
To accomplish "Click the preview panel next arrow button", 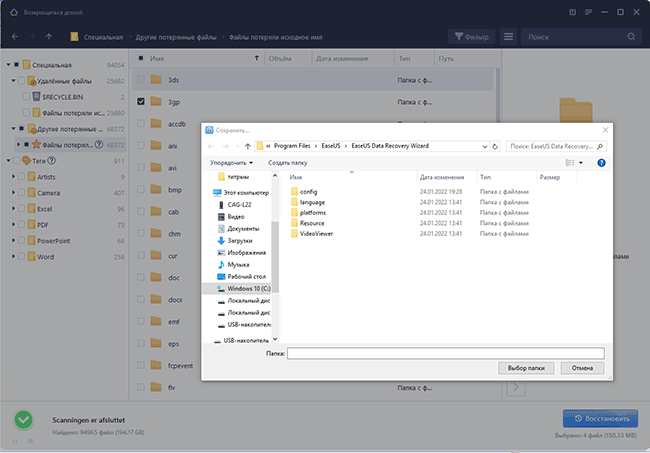I will pyautogui.click(x=516, y=387).
